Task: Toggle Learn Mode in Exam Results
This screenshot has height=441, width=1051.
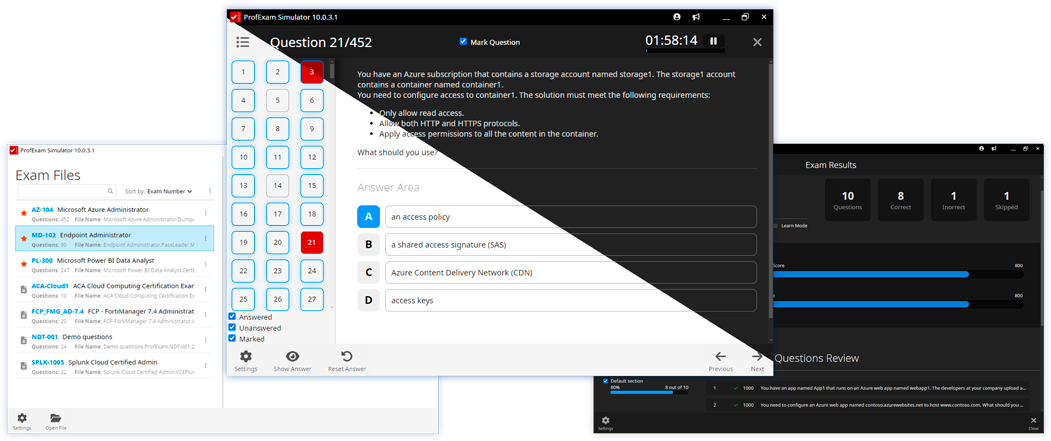Action: click(776, 225)
